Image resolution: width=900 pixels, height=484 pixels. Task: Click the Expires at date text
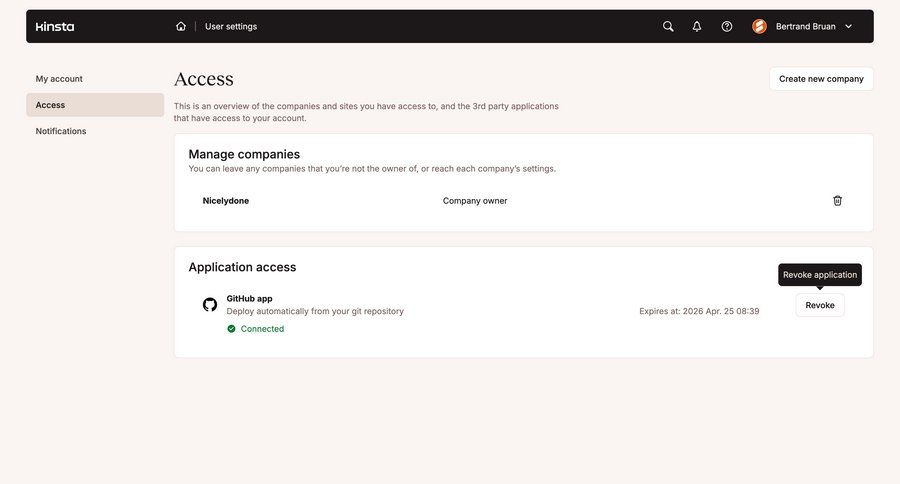699,311
